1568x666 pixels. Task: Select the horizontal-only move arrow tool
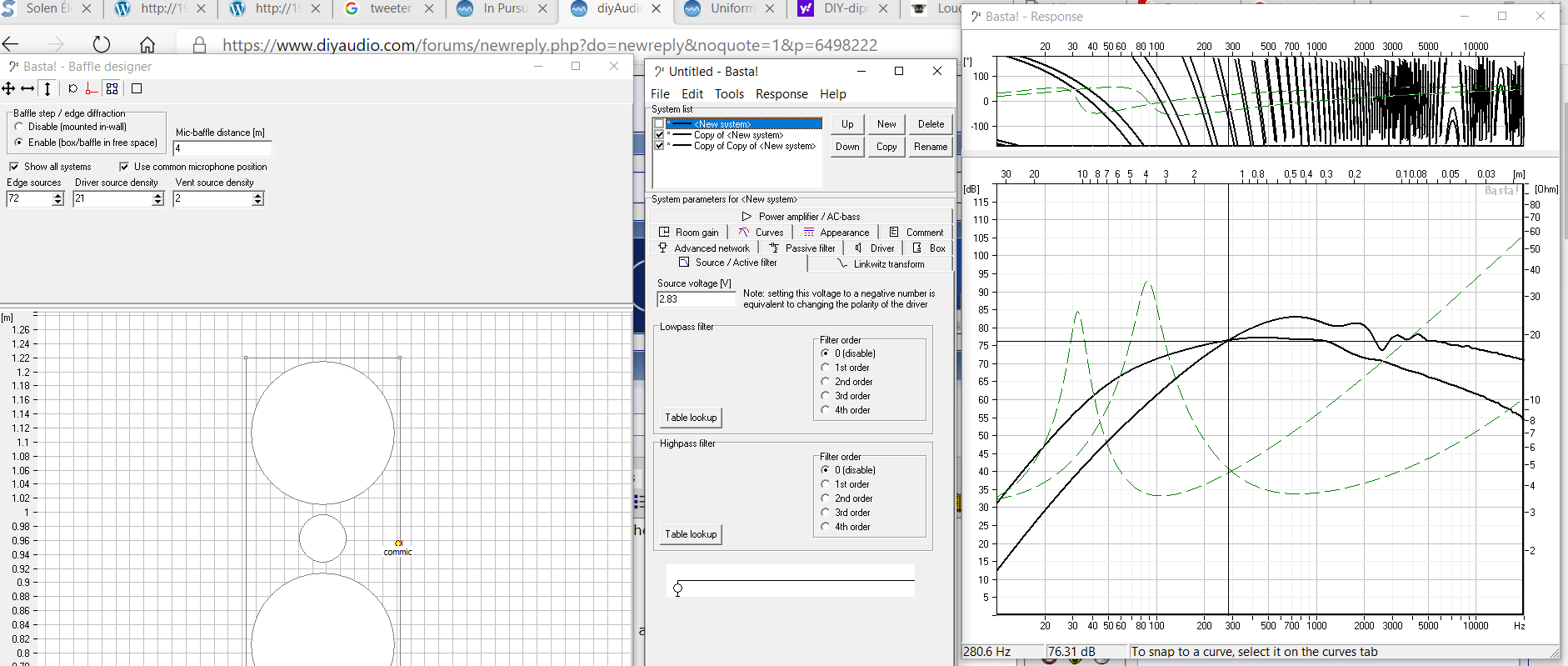[x=27, y=88]
